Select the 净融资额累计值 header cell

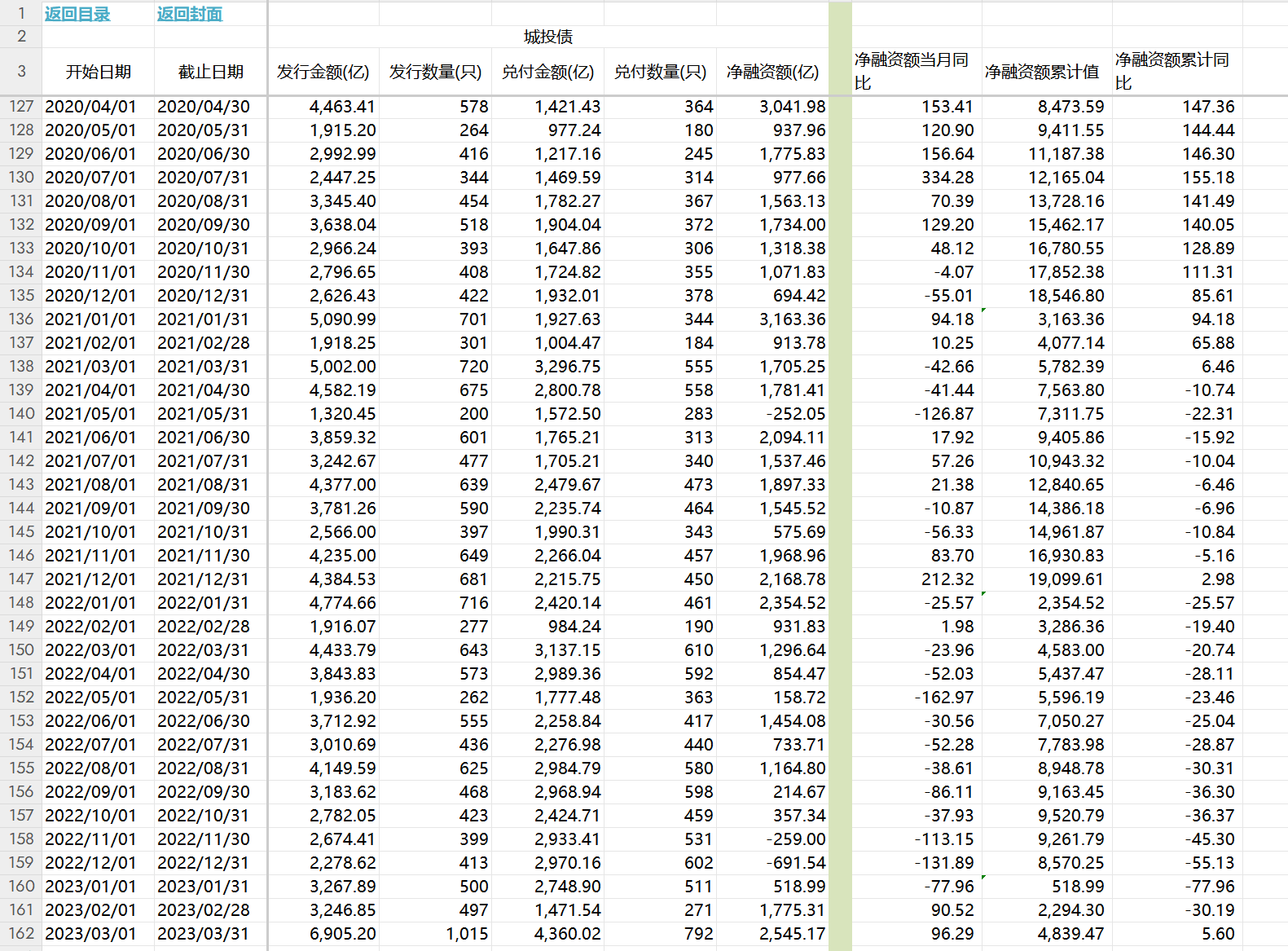(1047, 72)
